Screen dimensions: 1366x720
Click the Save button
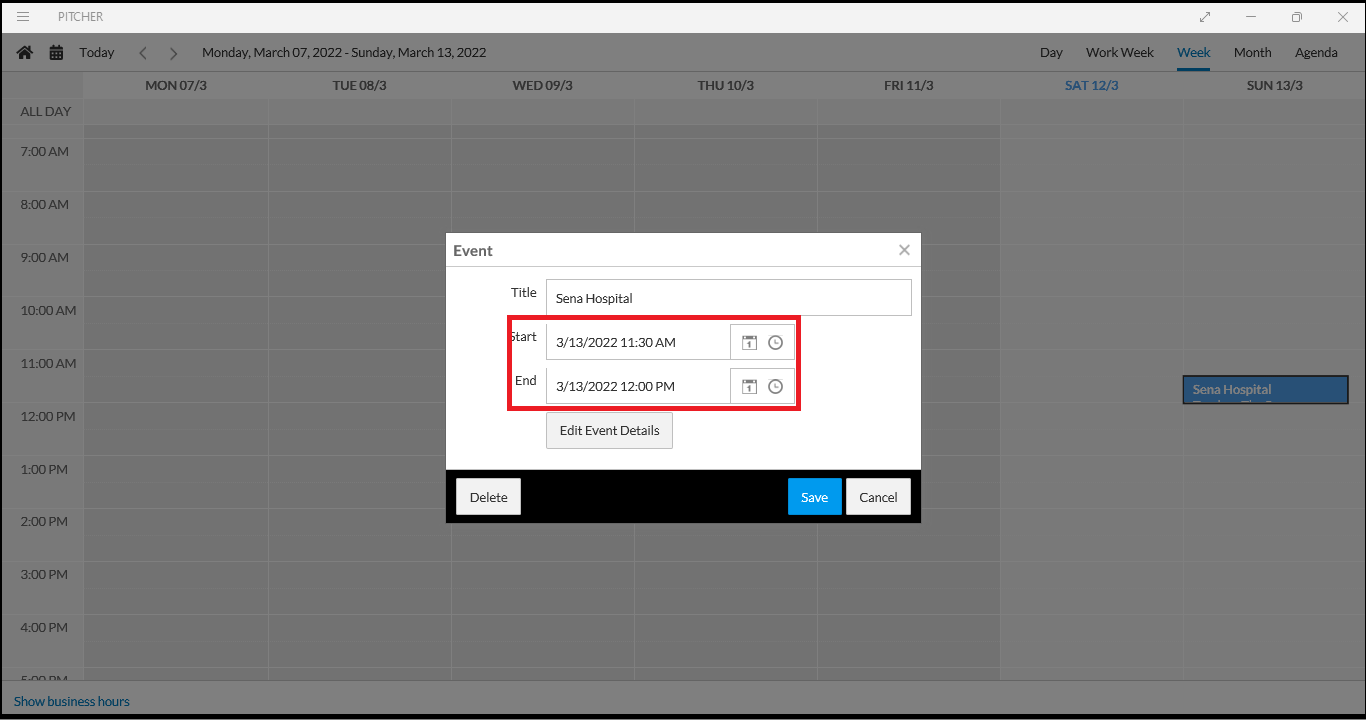814,497
